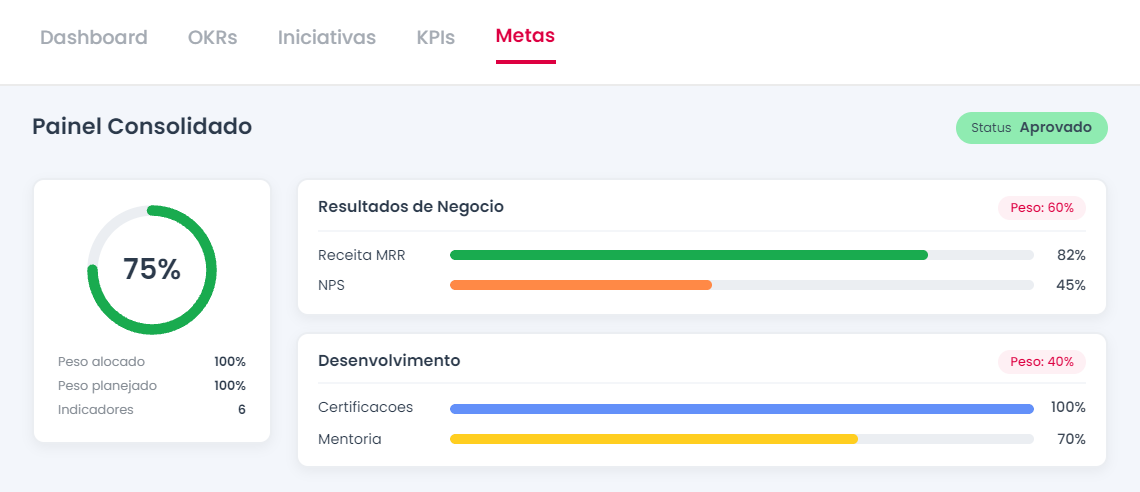Click the Certificacoes 100% value

[1068, 407]
